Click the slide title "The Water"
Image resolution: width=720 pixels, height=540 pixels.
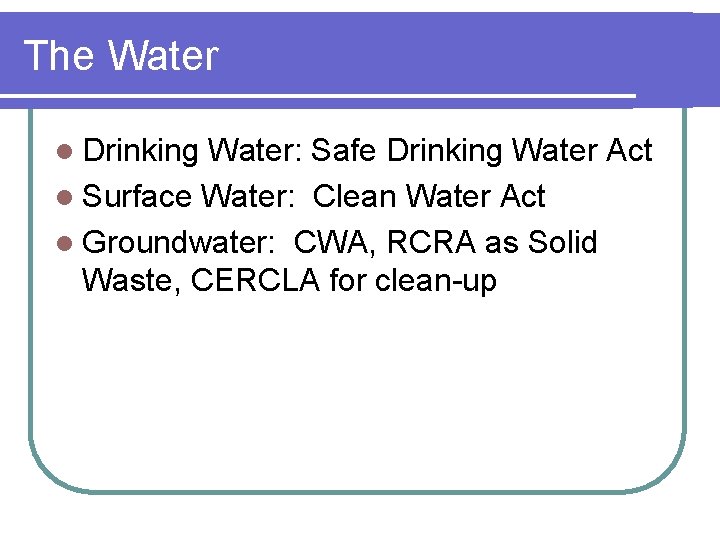tap(121, 56)
